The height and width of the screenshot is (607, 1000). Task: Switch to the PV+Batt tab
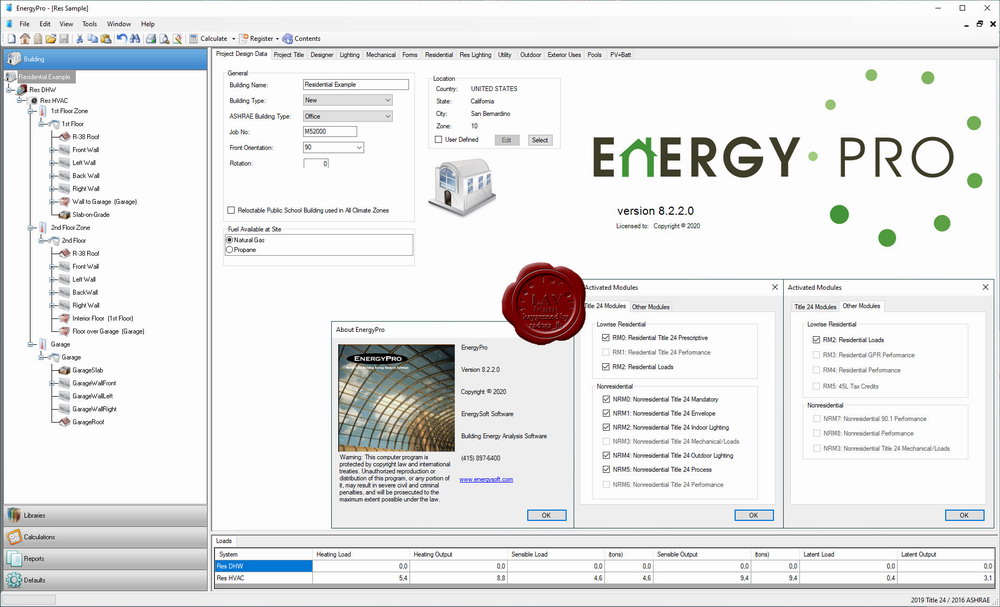(619, 55)
